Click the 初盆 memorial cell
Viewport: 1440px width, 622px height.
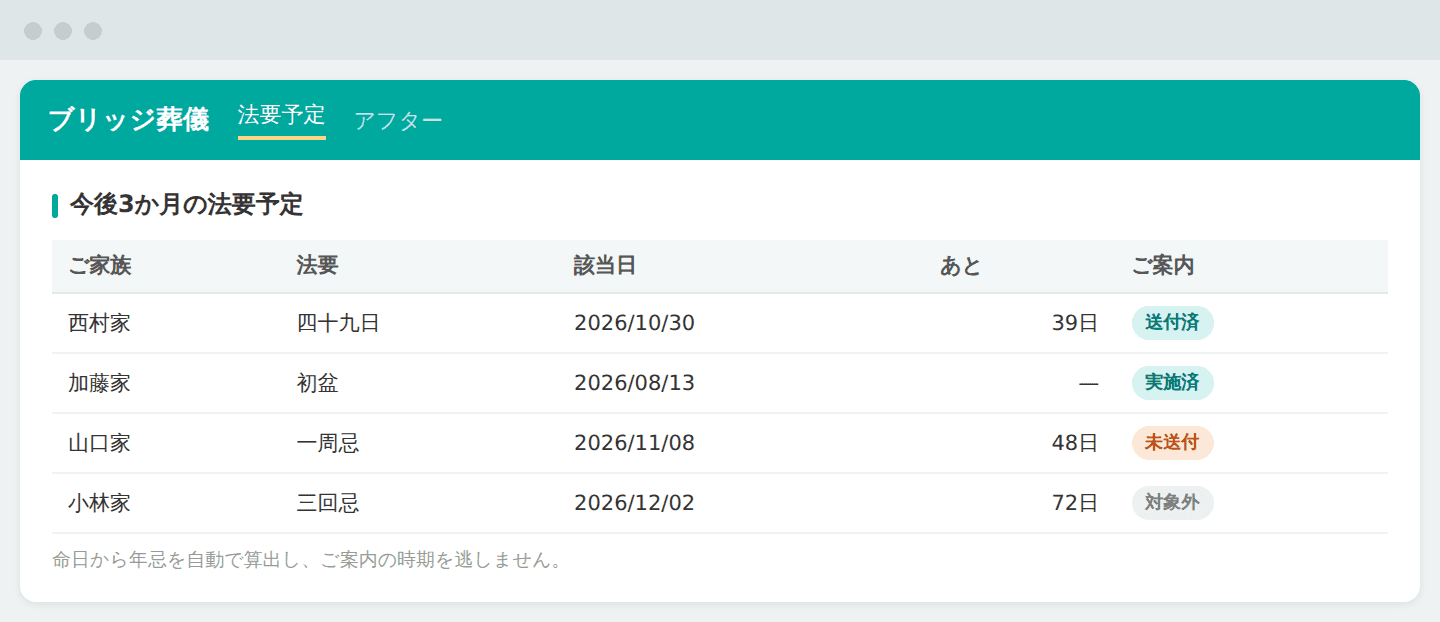click(317, 383)
